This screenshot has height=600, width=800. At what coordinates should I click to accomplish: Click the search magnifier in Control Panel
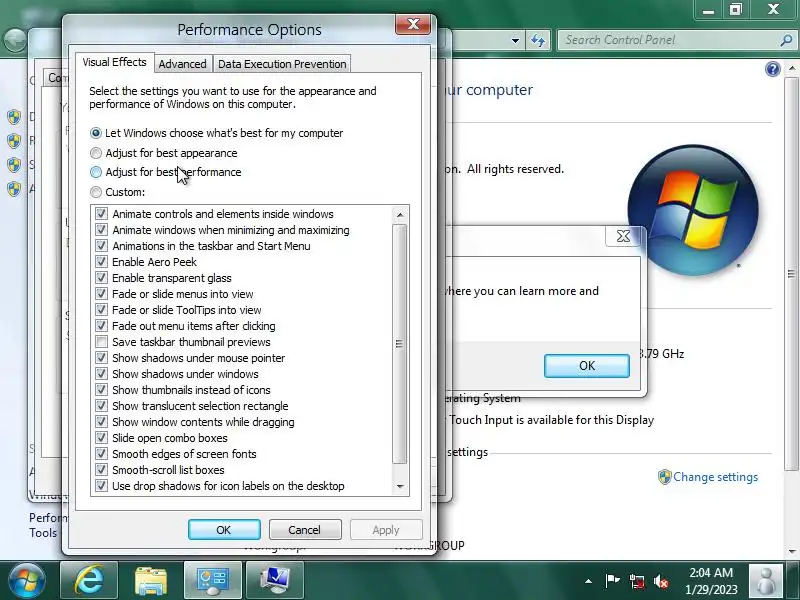click(x=786, y=40)
